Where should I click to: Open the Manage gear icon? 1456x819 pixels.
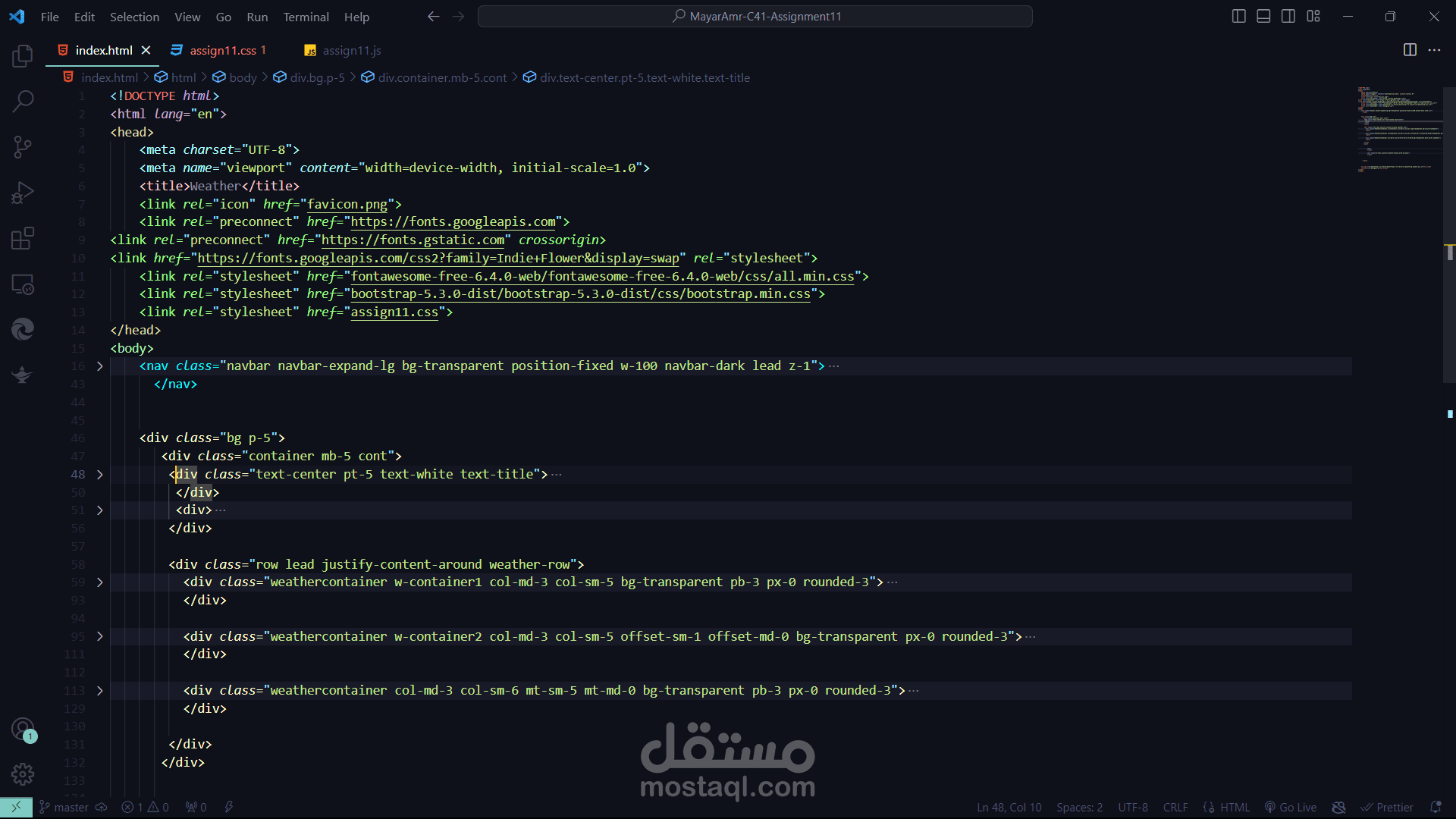tap(23, 773)
